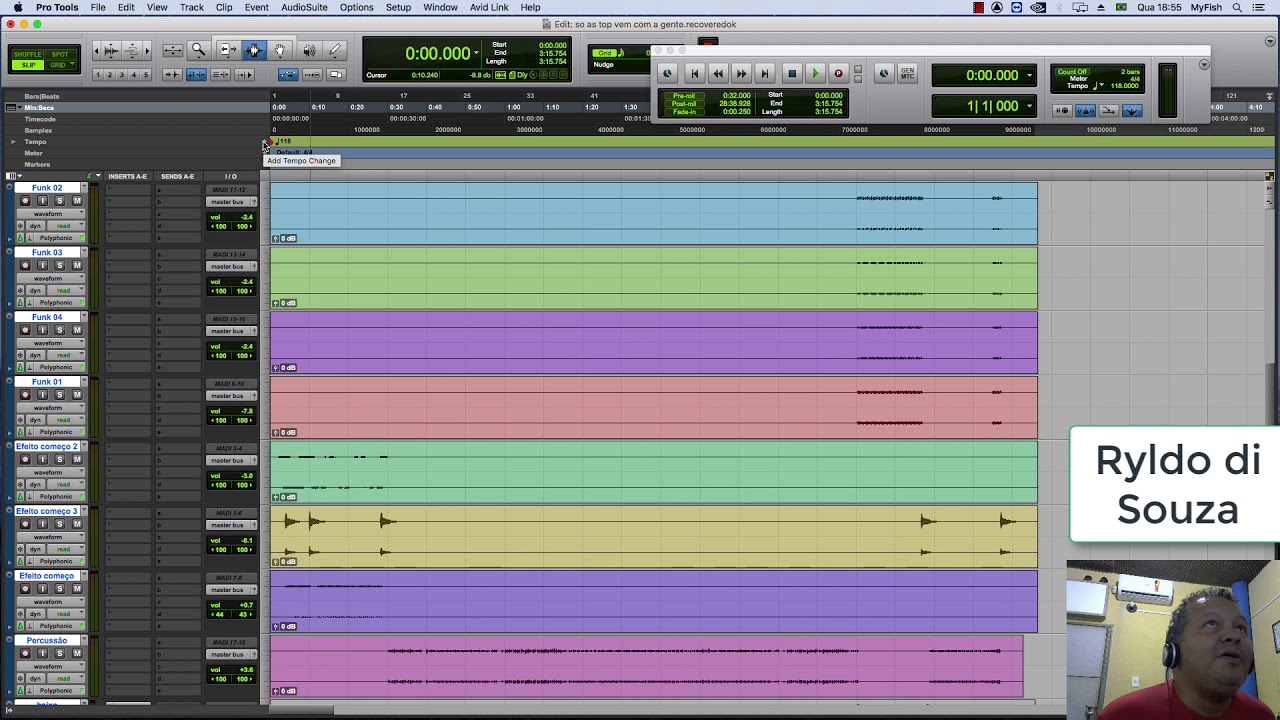The height and width of the screenshot is (720, 1280).
Task: Toggle Post-roll button in transport
Action: pos(685,104)
